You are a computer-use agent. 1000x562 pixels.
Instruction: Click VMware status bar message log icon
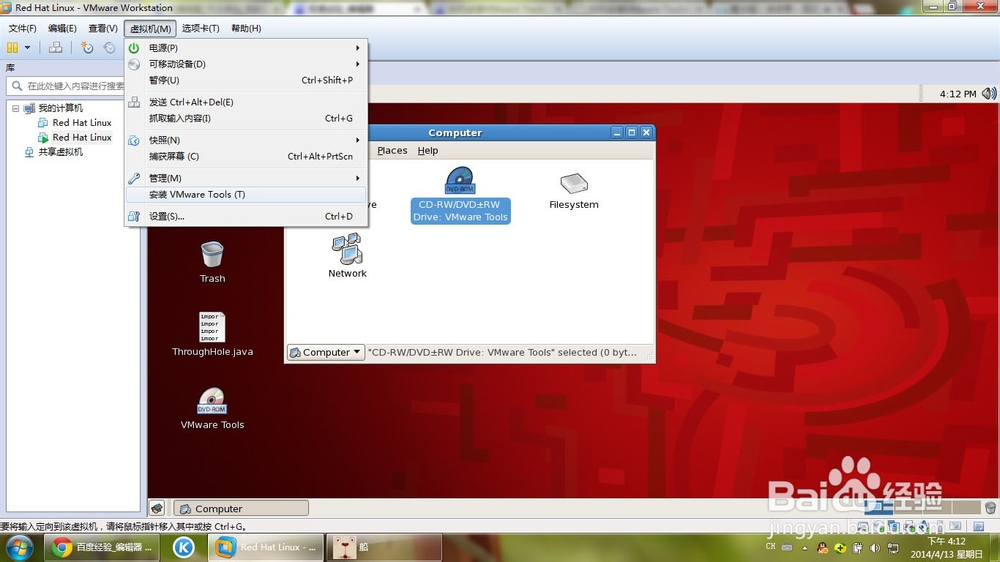978,526
